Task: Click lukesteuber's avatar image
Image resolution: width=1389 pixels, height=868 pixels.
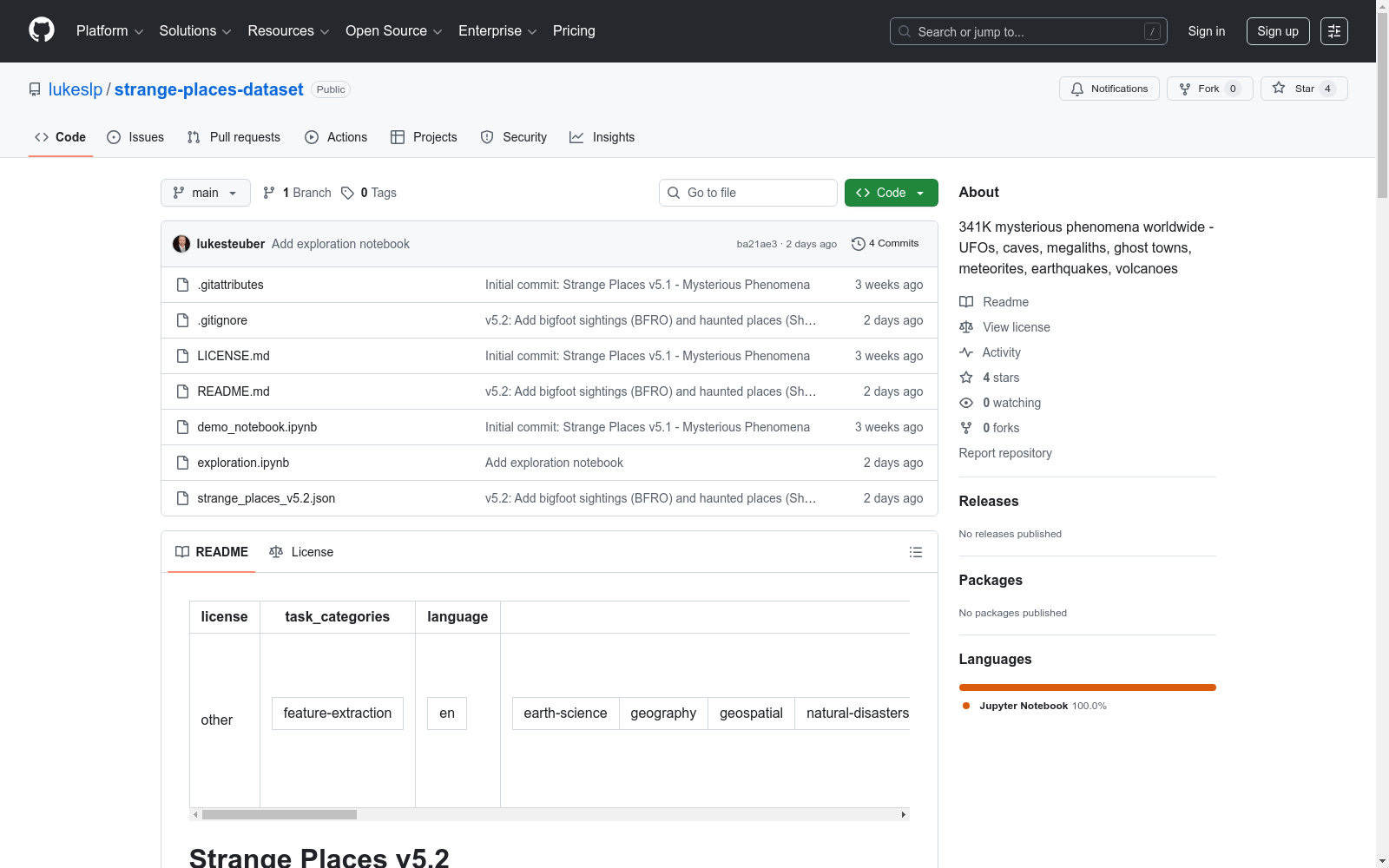Action: click(181, 244)
